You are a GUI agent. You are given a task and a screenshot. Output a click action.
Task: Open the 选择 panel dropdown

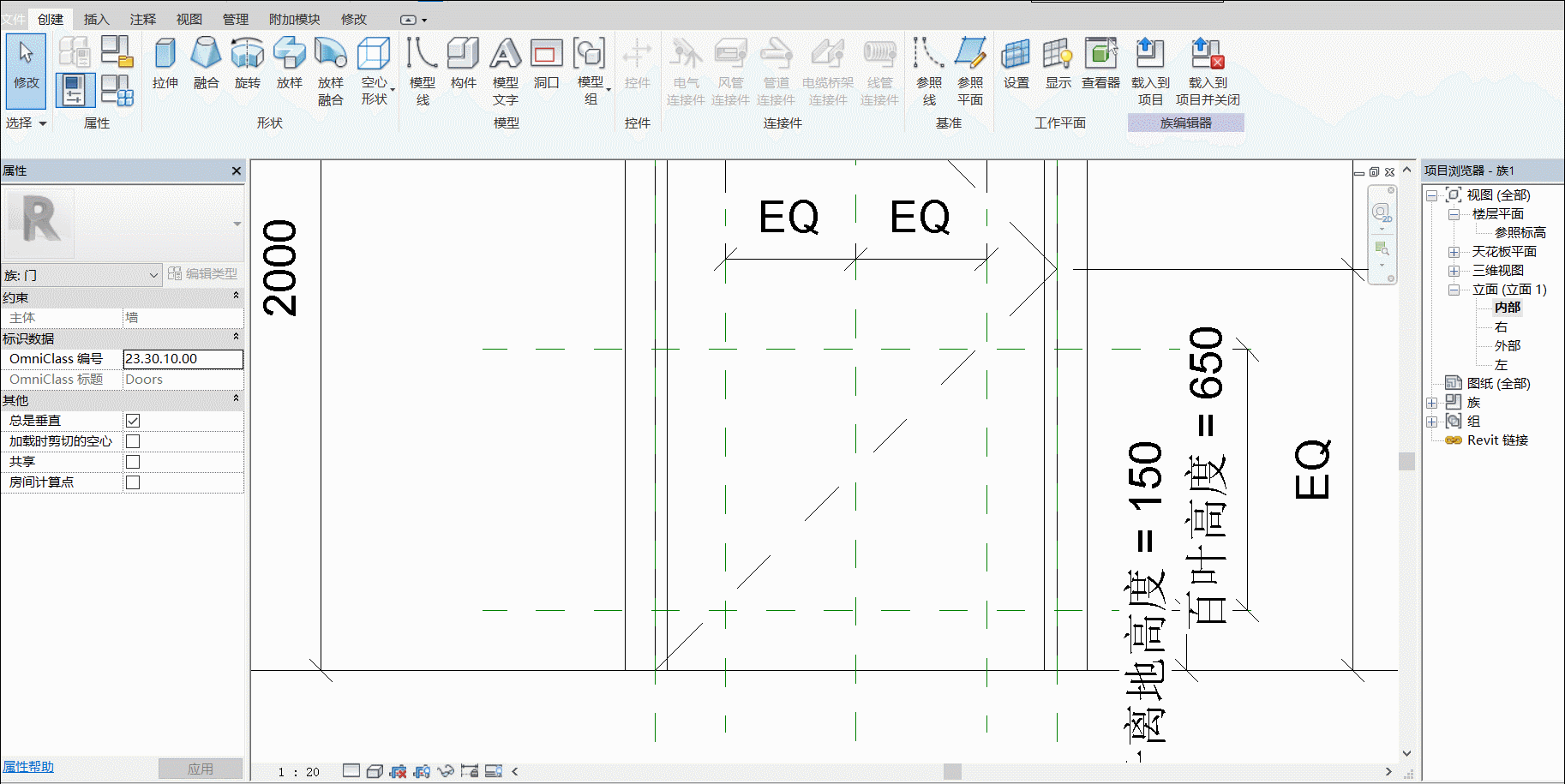coord(26,123)
